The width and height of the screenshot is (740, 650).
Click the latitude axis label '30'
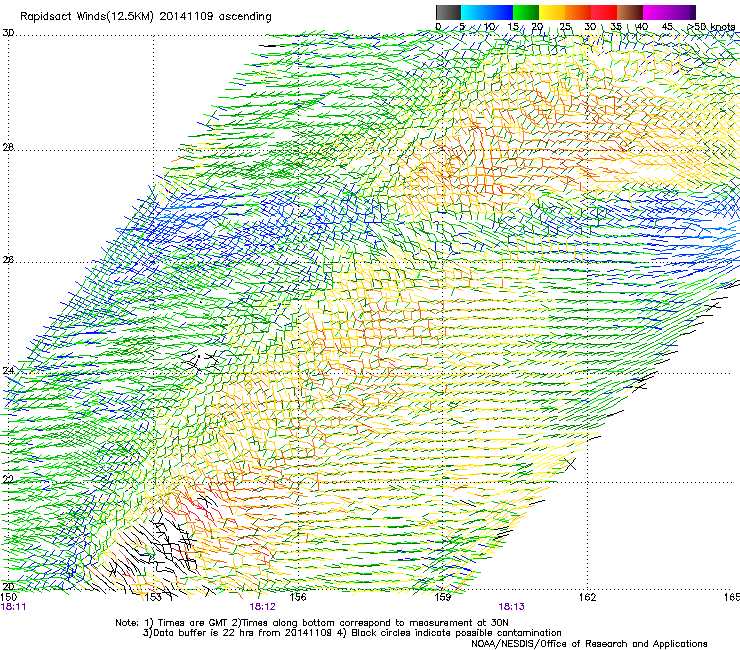(x=8, y=33)
